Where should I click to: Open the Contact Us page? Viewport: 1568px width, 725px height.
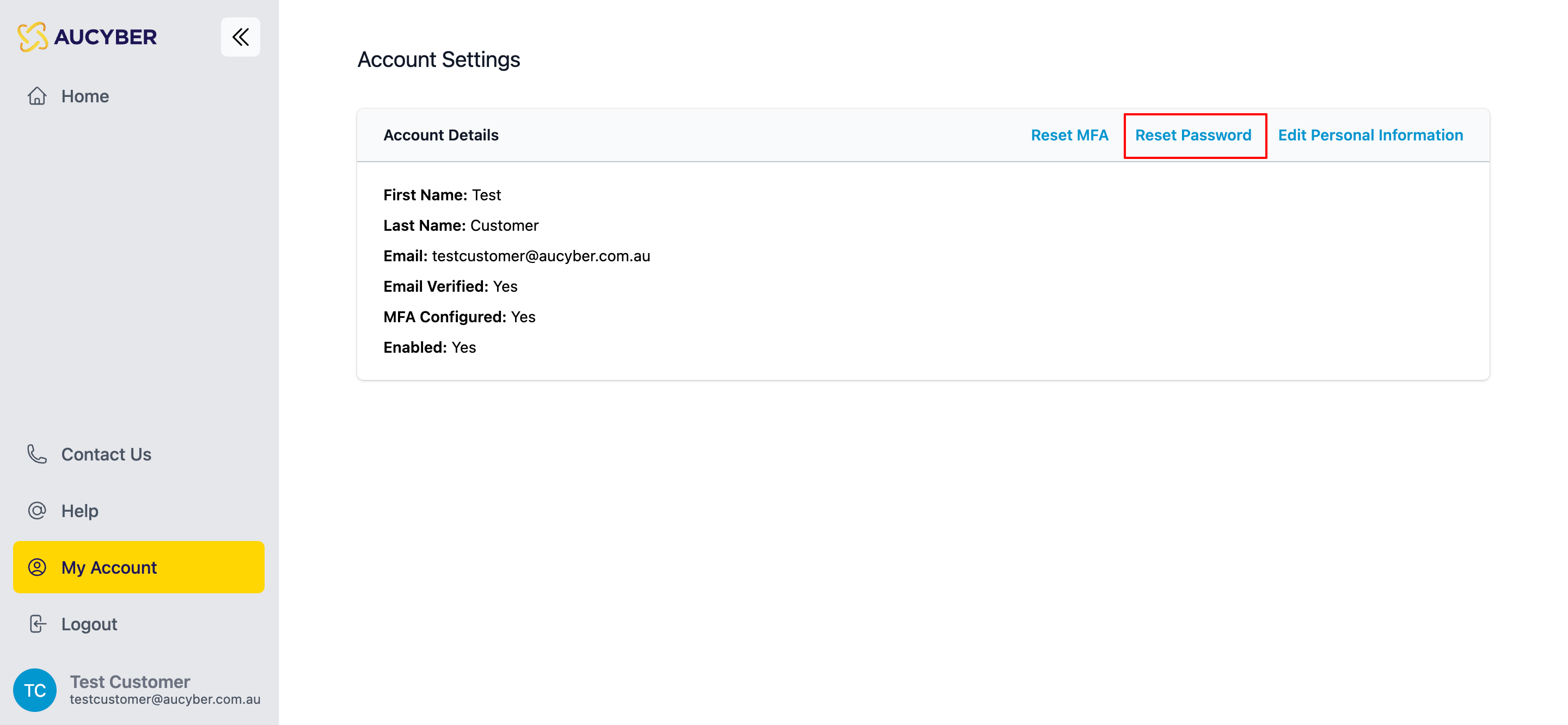pos(107,454)
